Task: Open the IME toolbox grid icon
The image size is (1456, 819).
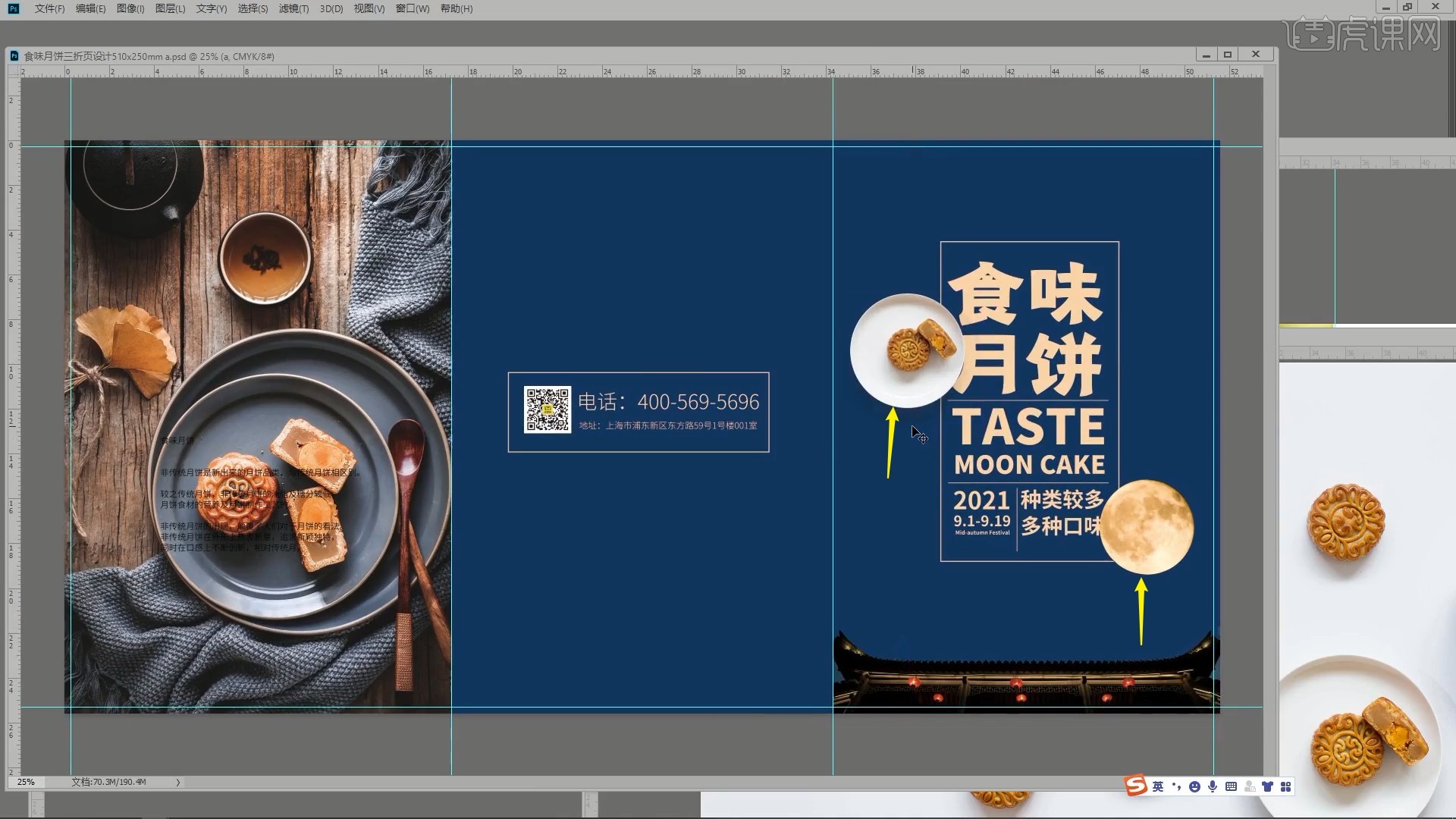Action: click(x=1285, y=786)
